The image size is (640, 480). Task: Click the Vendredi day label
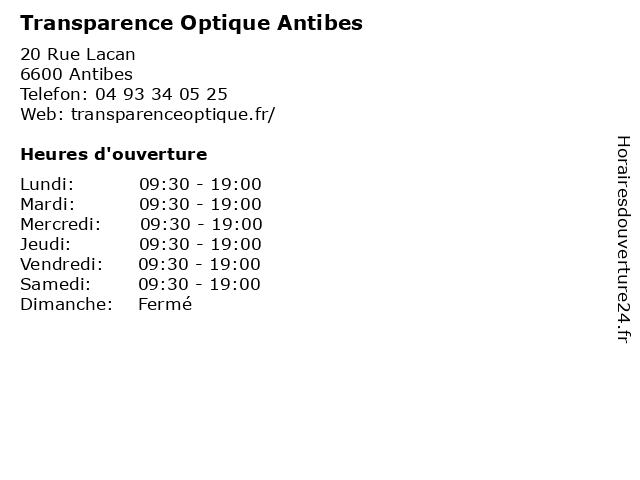tap(61, 264)
